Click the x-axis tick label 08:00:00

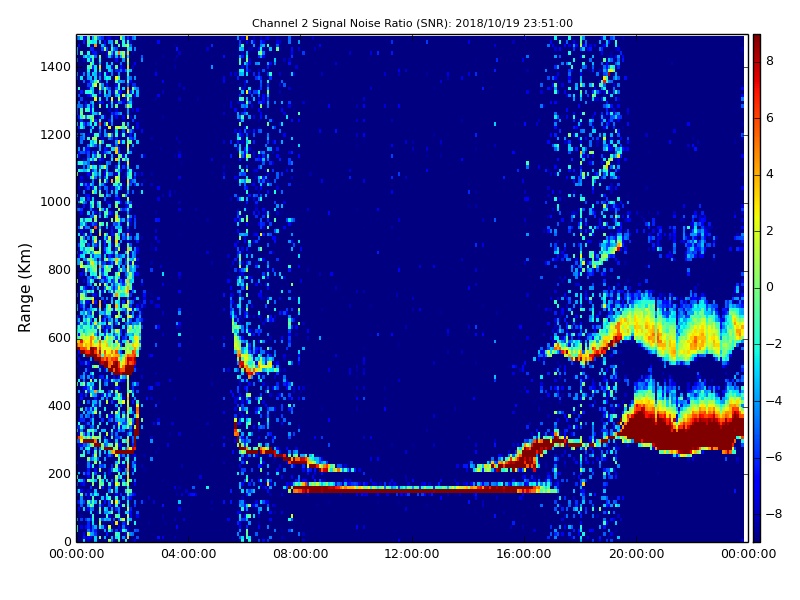pos(301,554)
